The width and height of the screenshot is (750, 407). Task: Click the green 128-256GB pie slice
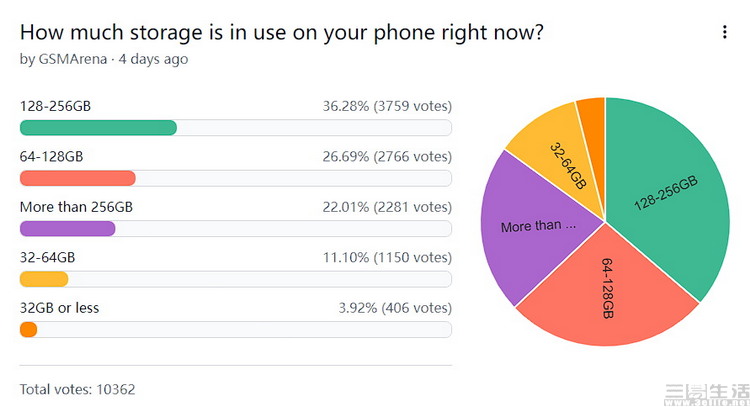tap(670, 190)
